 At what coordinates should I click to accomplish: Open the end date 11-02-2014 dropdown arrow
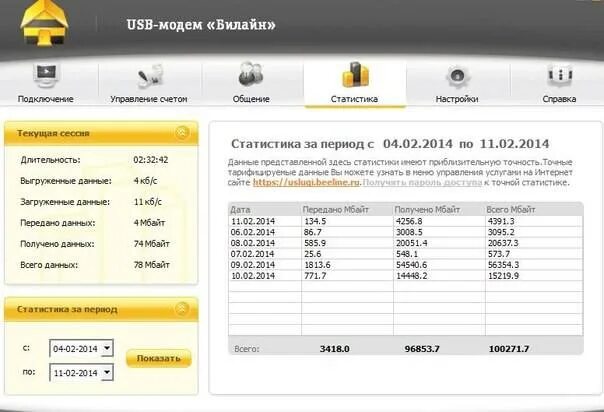(107, 372)
